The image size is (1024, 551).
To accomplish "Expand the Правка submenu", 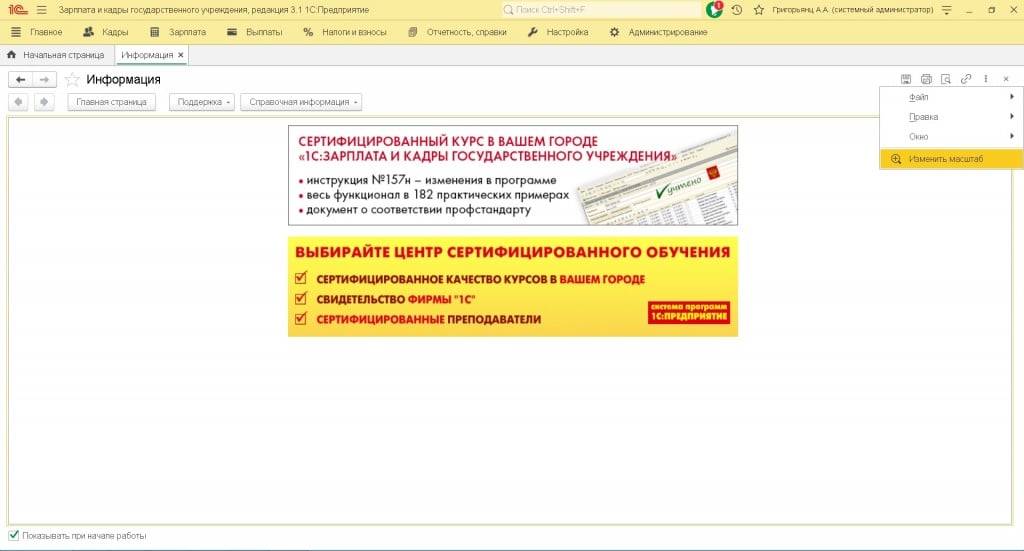I will pos(952,117).
